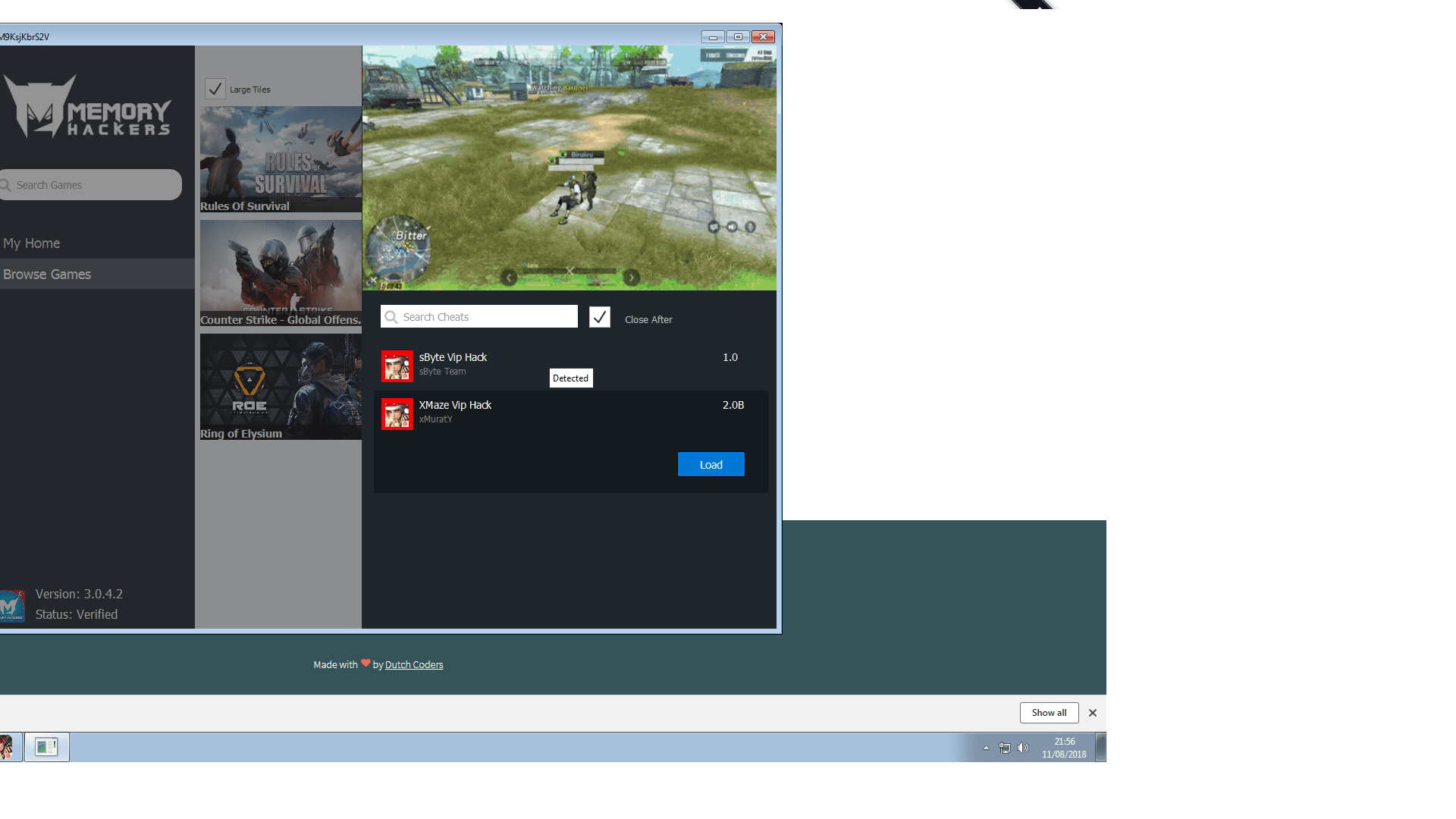Show hidden system tray icons
The width and height of the screenshot is (1456, 819).
click(x=986, y=748)
